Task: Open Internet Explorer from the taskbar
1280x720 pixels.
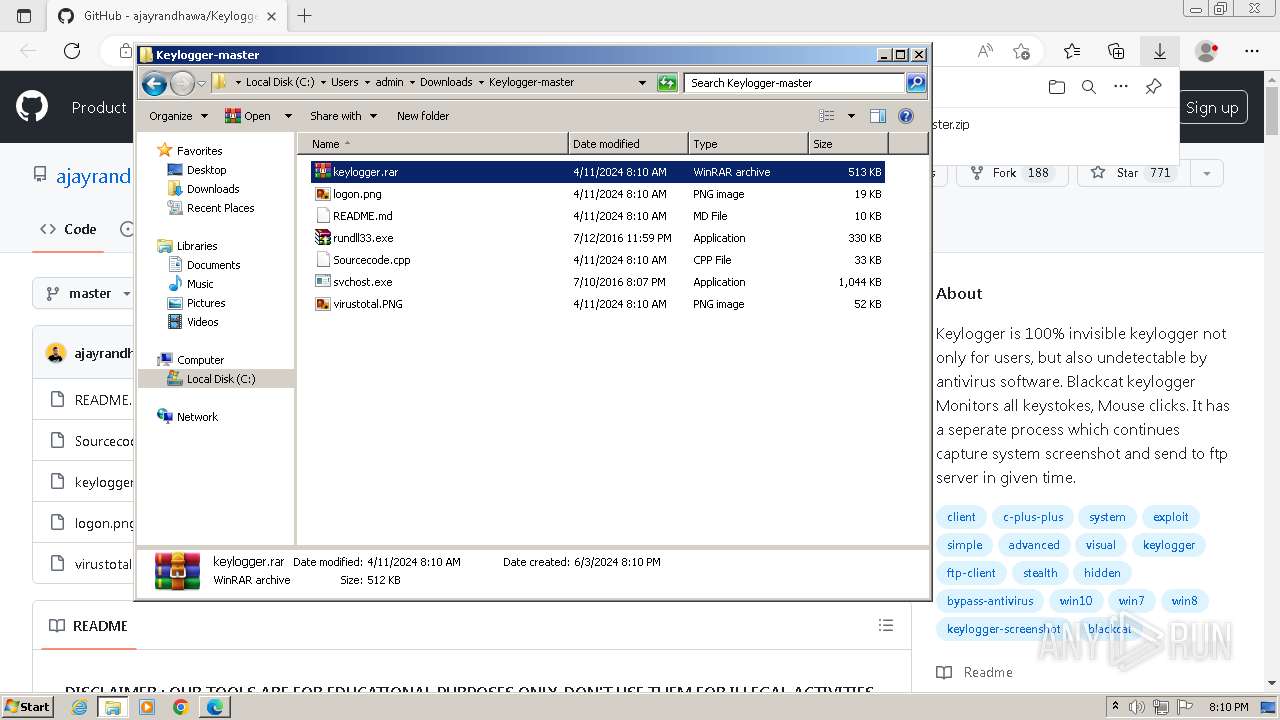Action: [80, 707]
